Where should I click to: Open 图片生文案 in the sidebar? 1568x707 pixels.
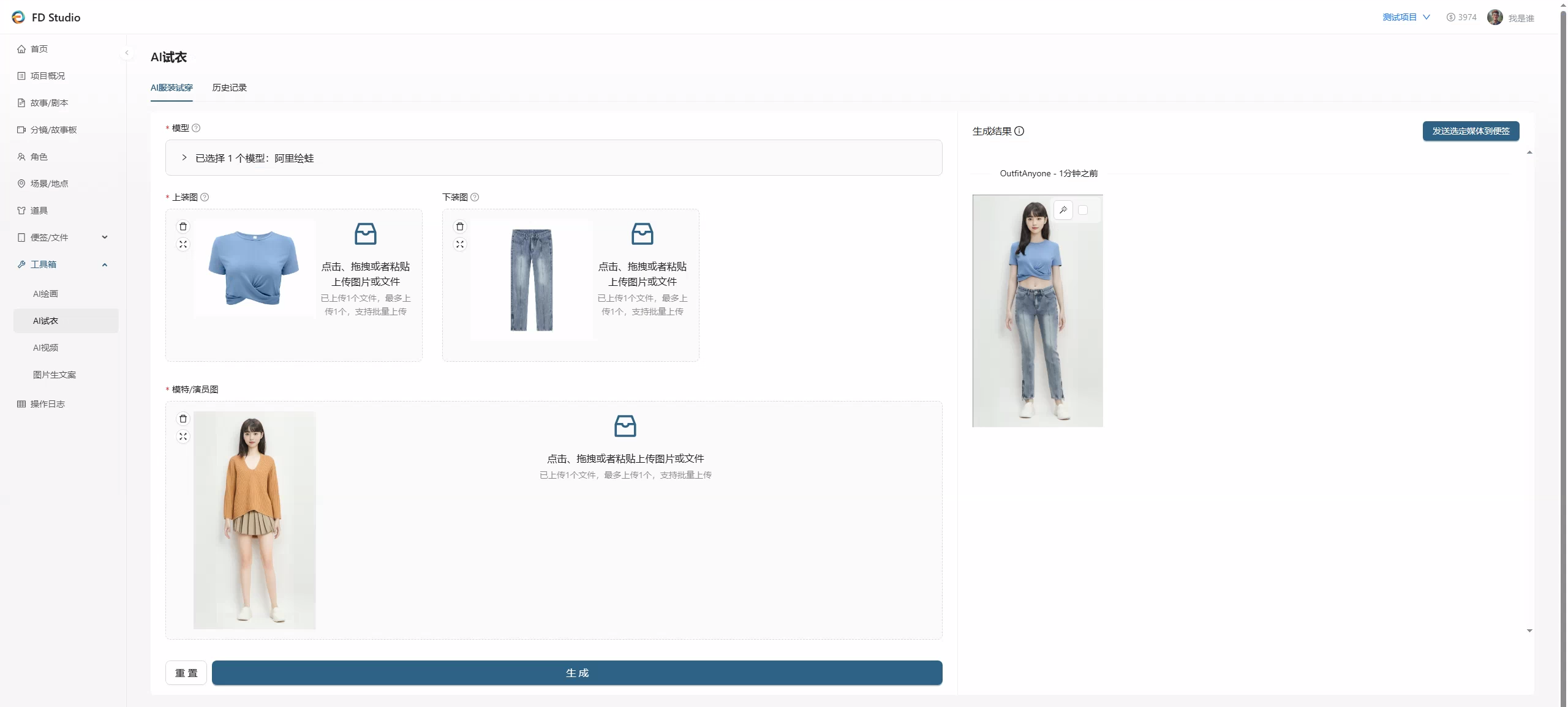point(66,375)
